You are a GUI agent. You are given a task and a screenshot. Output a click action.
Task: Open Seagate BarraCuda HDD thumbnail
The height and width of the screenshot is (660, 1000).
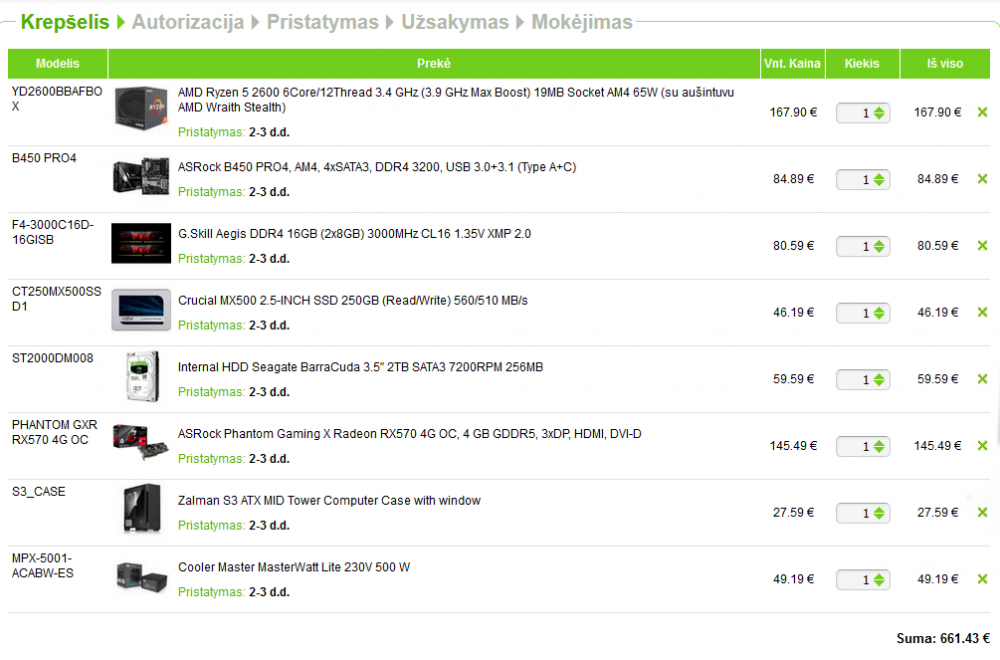pyautogui.click(x=142, y=376)
